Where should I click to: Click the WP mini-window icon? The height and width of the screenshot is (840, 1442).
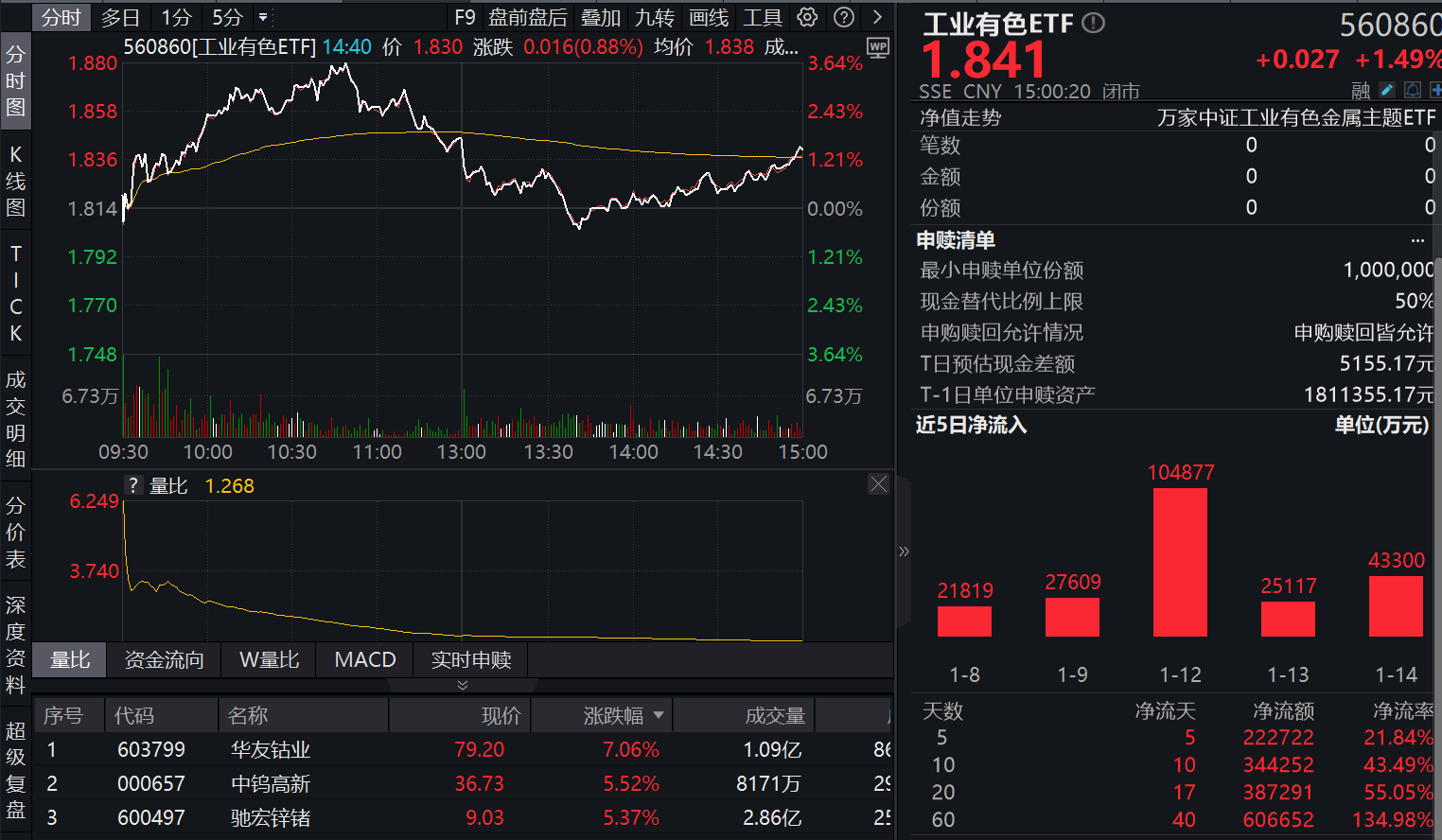(877, 47)
